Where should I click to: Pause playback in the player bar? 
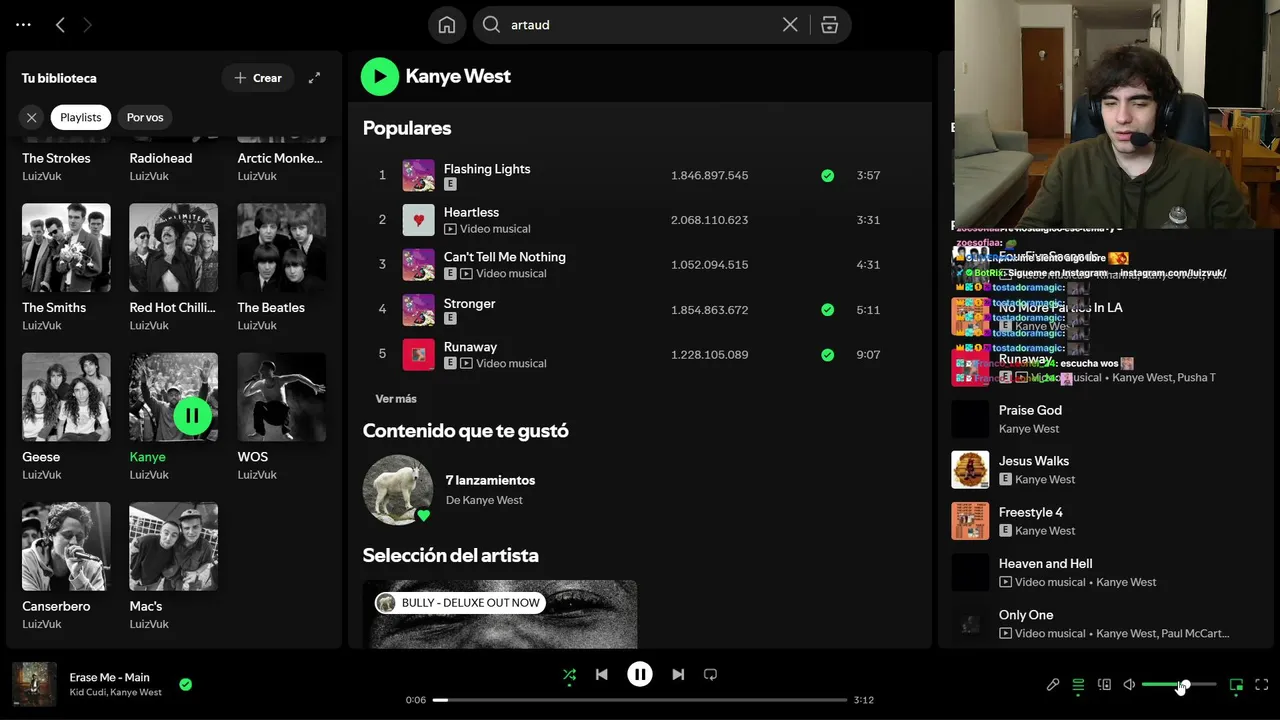pos(640,674)
